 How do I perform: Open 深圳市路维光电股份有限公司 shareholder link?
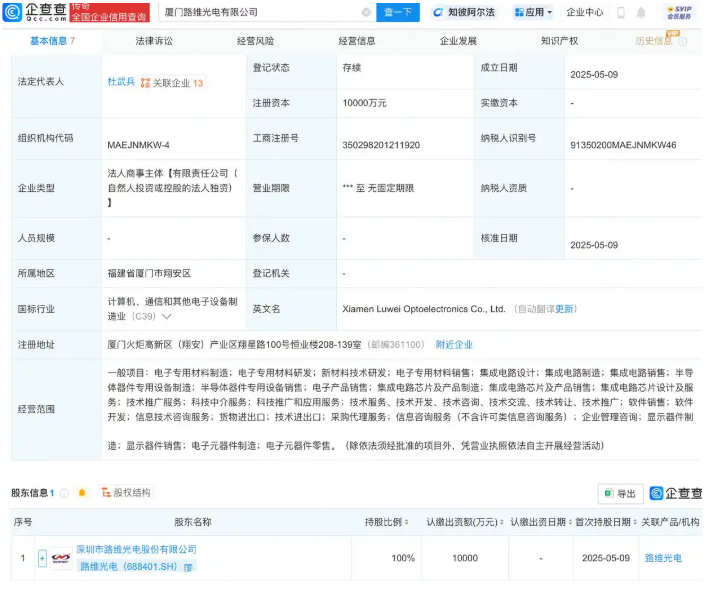click(136, 549)
